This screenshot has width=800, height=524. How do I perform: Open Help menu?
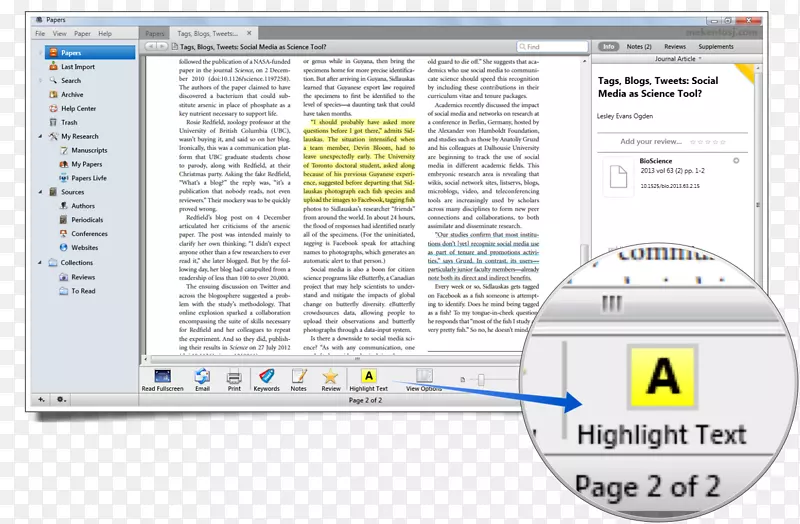105,34
